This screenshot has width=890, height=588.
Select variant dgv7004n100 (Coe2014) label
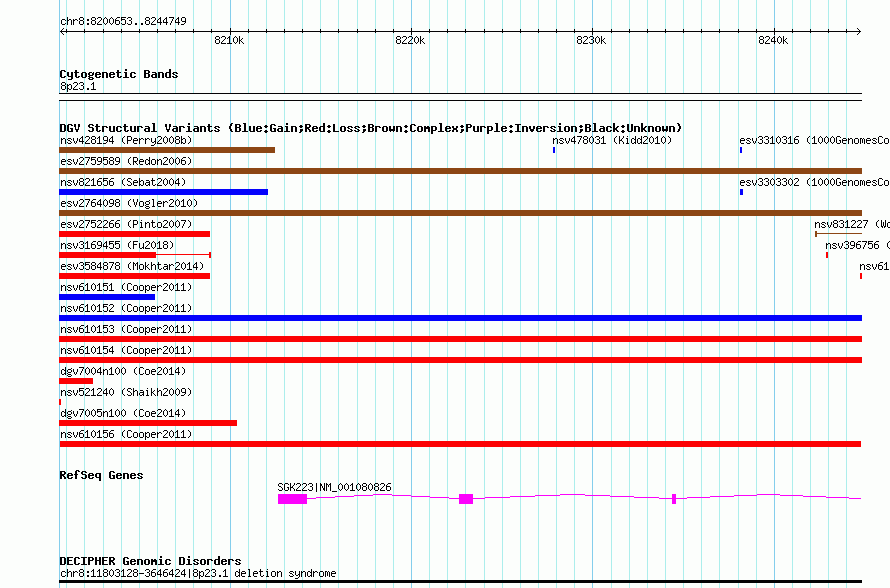[123, 371]
